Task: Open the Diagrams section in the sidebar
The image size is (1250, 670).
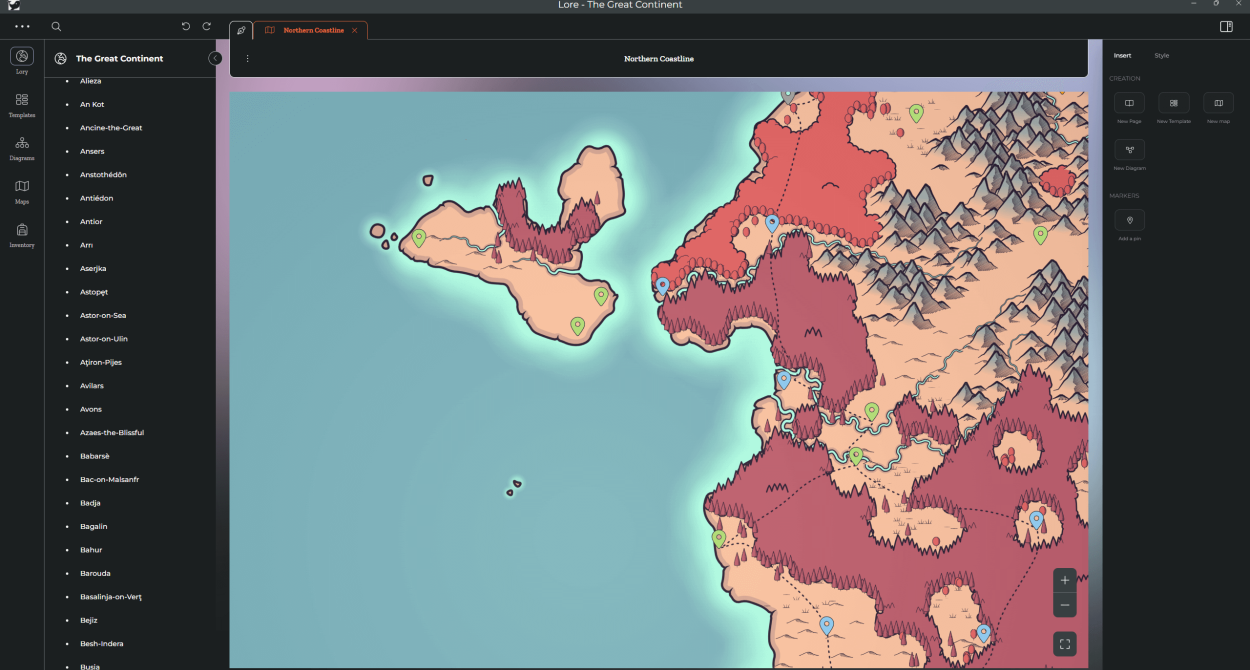Action: pyautogui.click(x=22, y=144)
